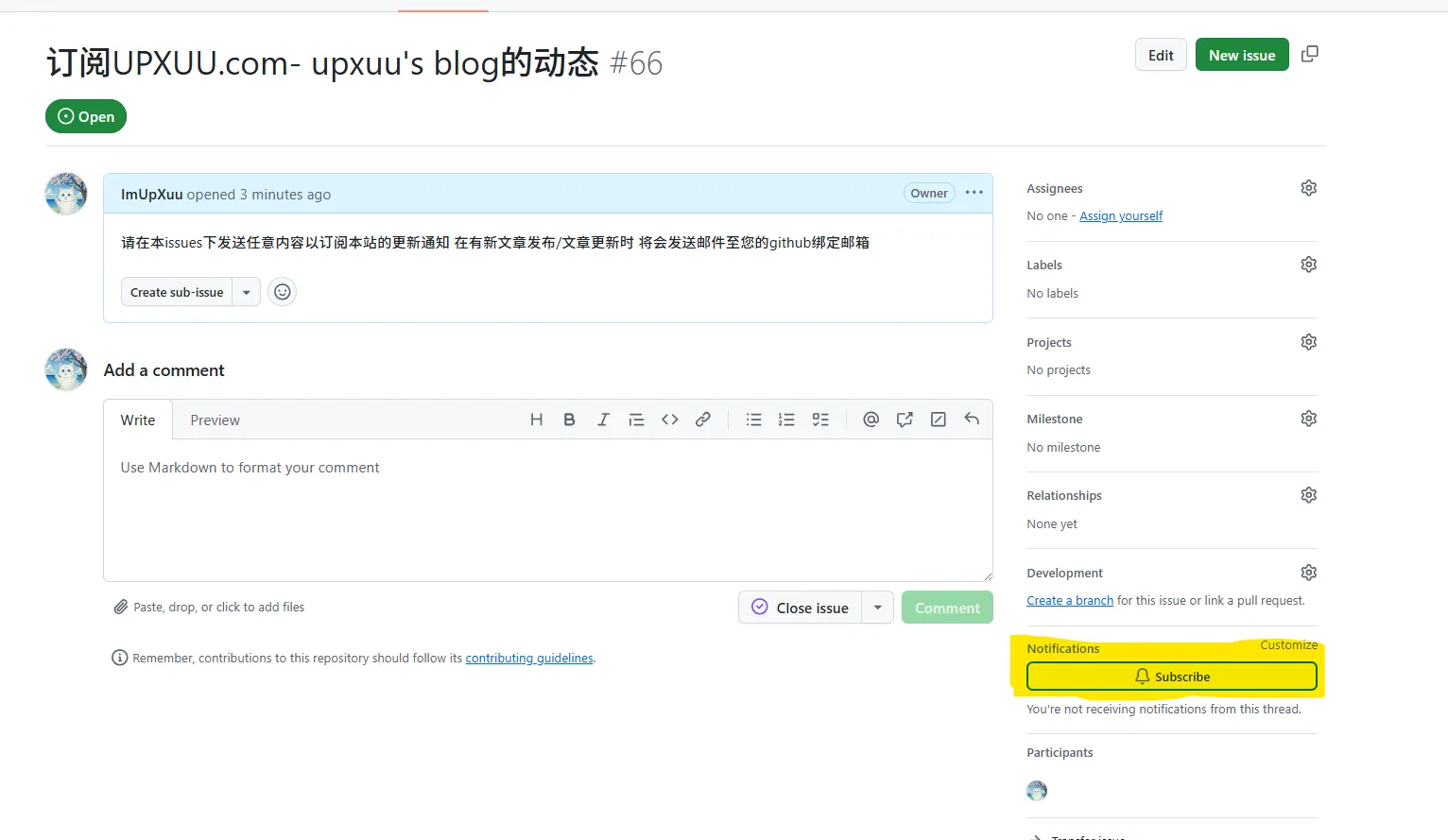Insert a heading with the H icon
This screenshot has width=1448, height=840.
click(536, 420)
